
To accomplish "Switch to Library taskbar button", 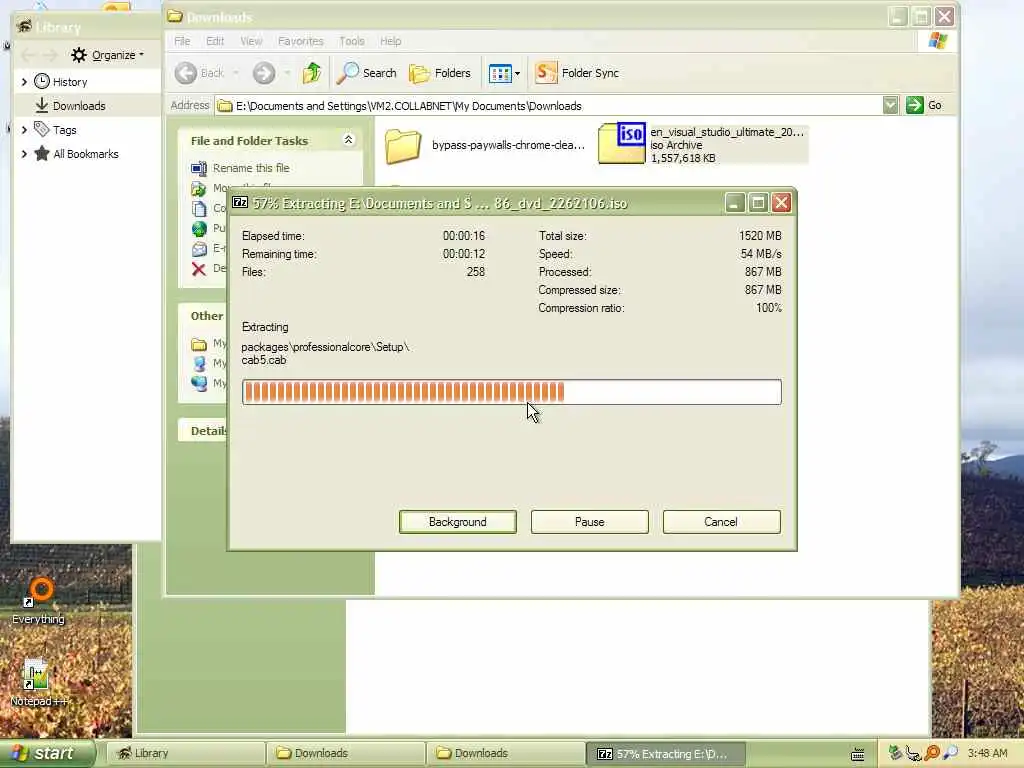I will point(185,753).
